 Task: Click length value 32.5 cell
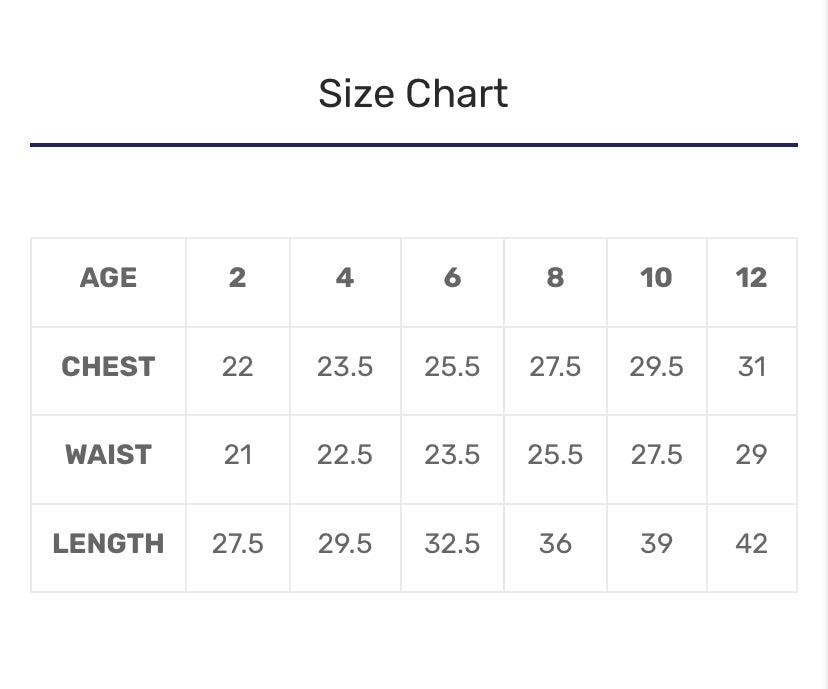[452, 544]
